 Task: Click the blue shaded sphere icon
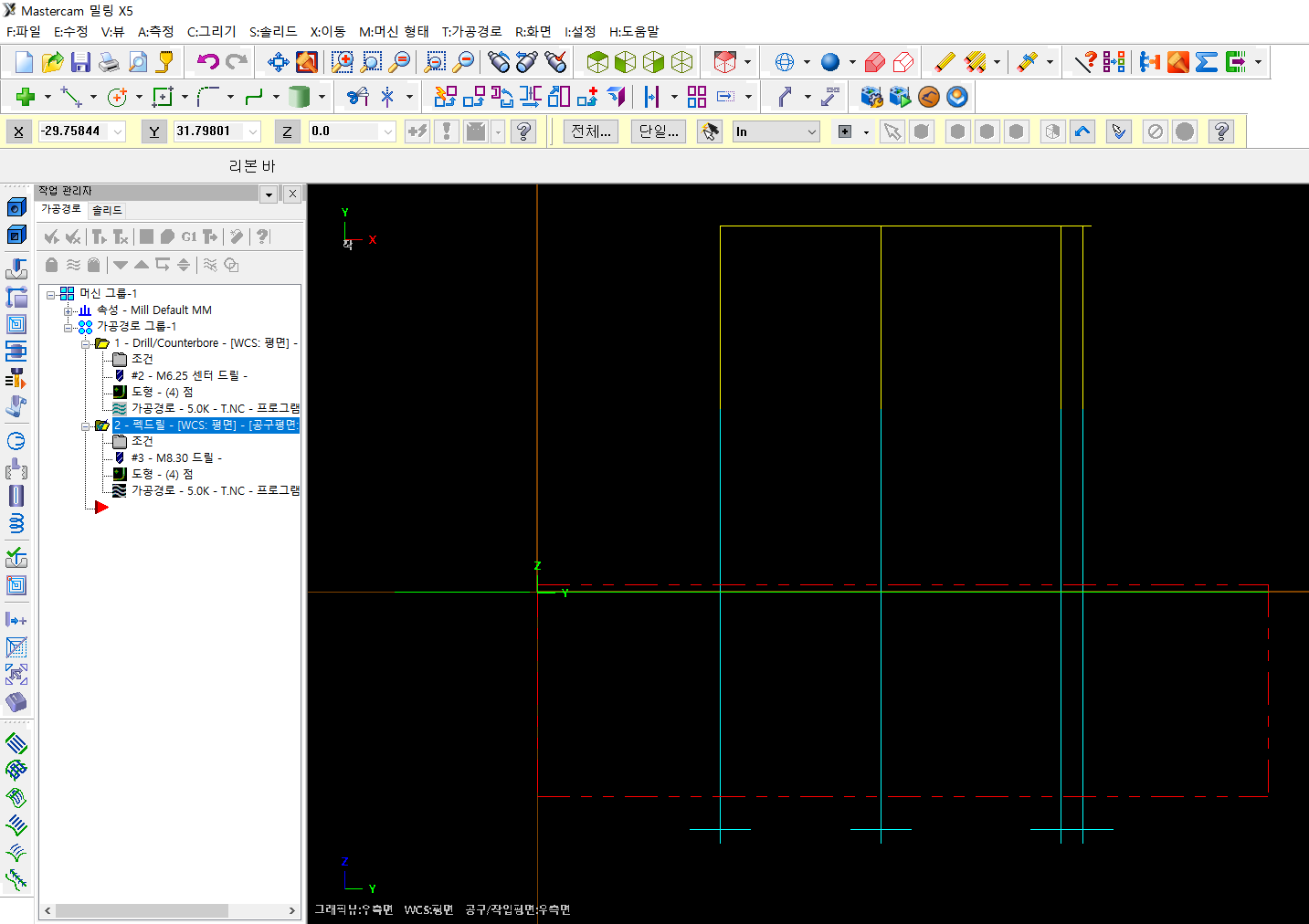coord(829,62)
